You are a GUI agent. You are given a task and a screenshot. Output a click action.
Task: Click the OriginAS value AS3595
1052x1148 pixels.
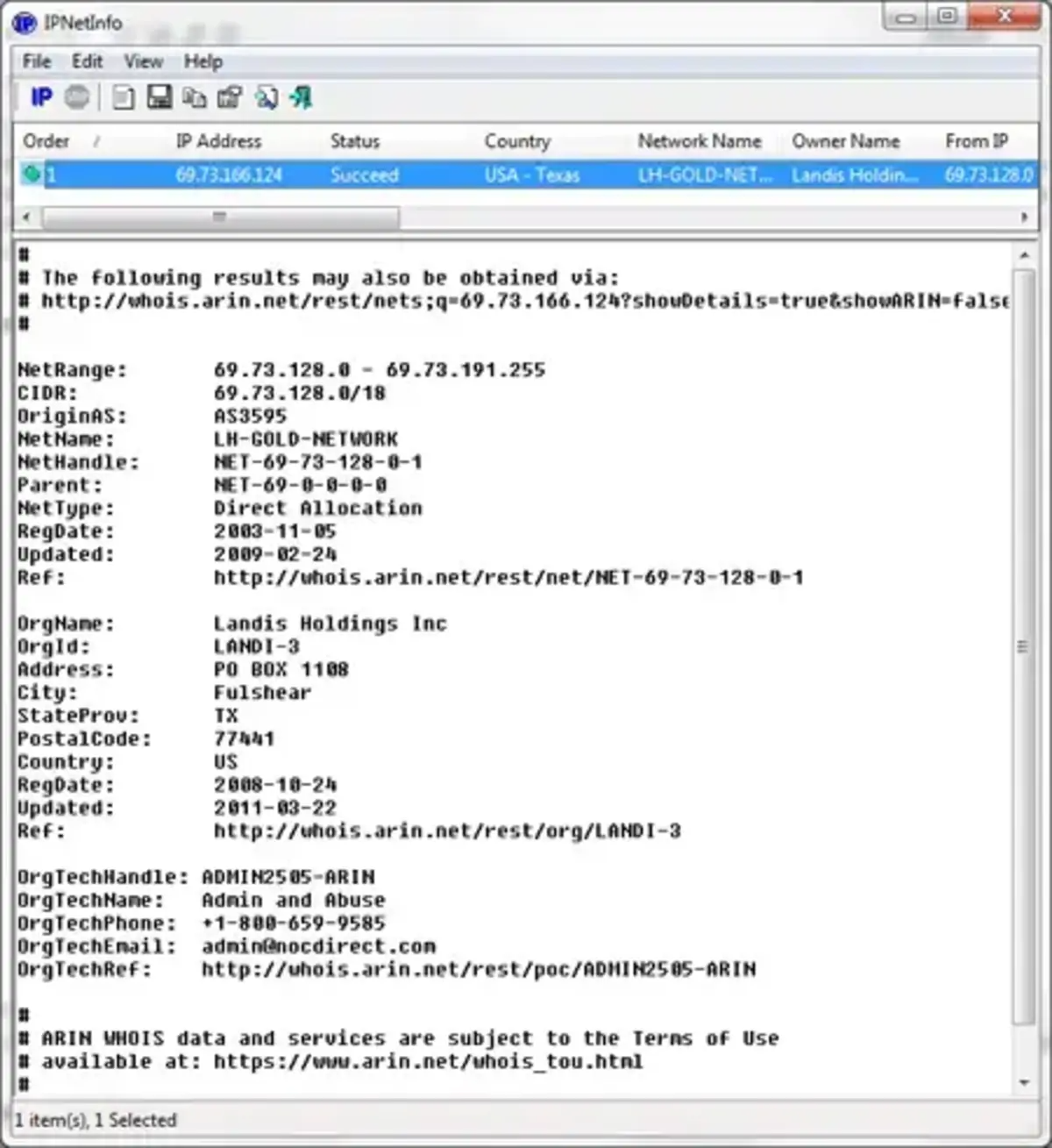click(250, 417)
